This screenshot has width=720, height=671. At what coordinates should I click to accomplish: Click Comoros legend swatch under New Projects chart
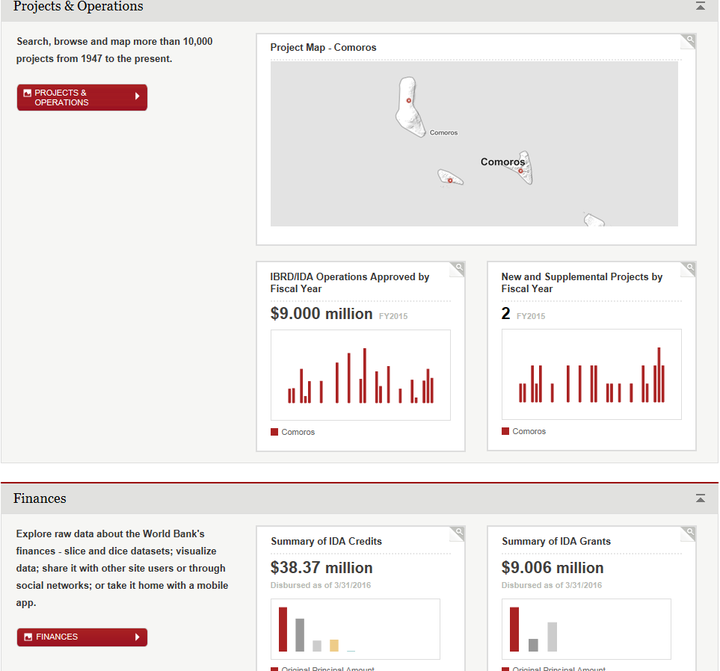506,431
